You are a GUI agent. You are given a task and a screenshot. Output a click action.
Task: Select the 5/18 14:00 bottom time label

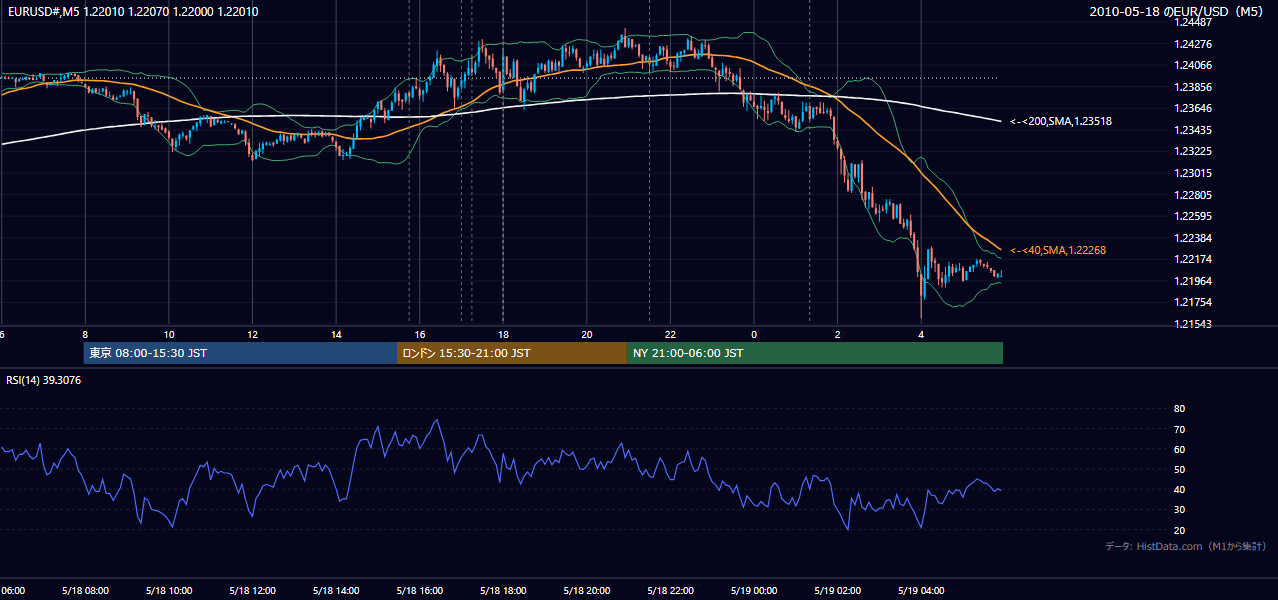tap(336, 590)
